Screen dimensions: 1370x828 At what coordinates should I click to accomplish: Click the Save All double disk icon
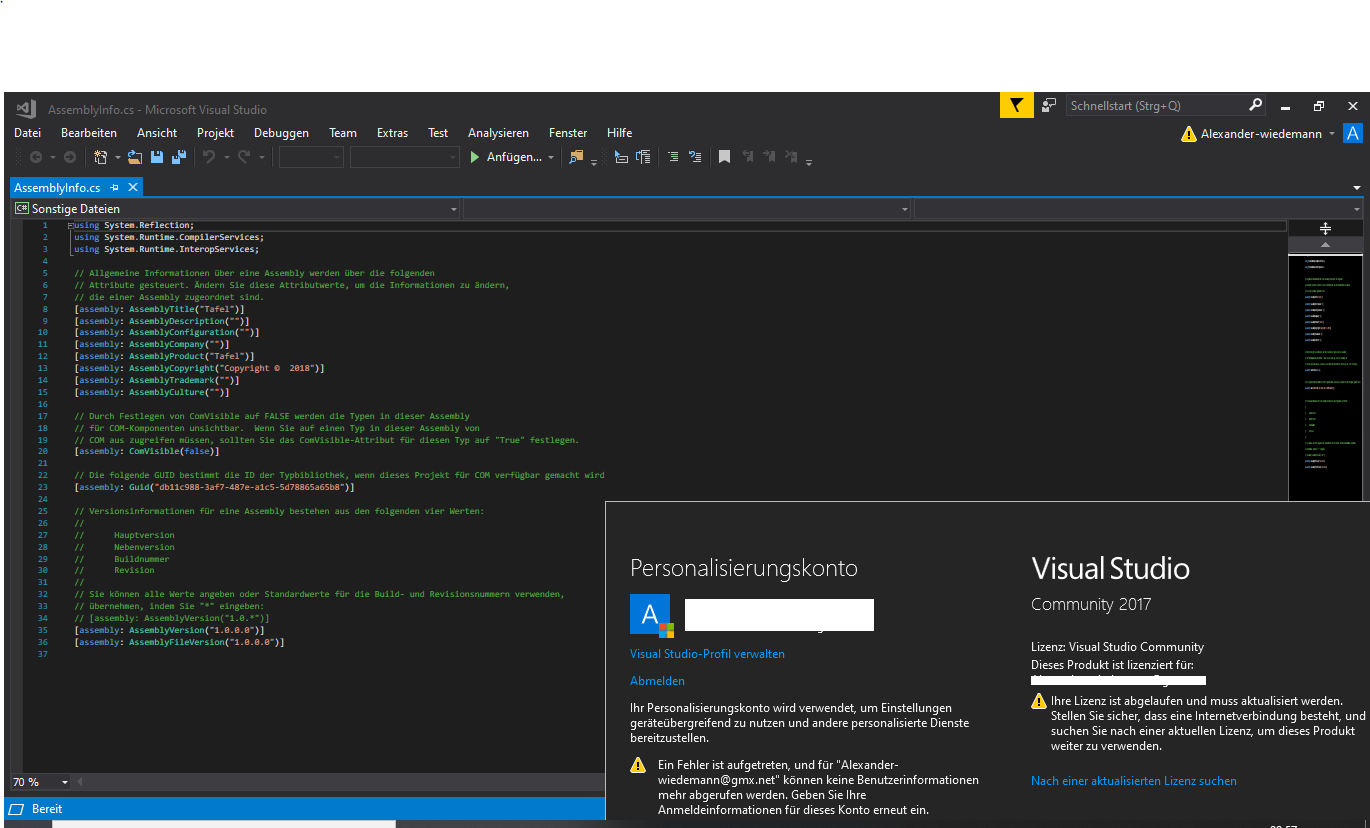point(179,157)
